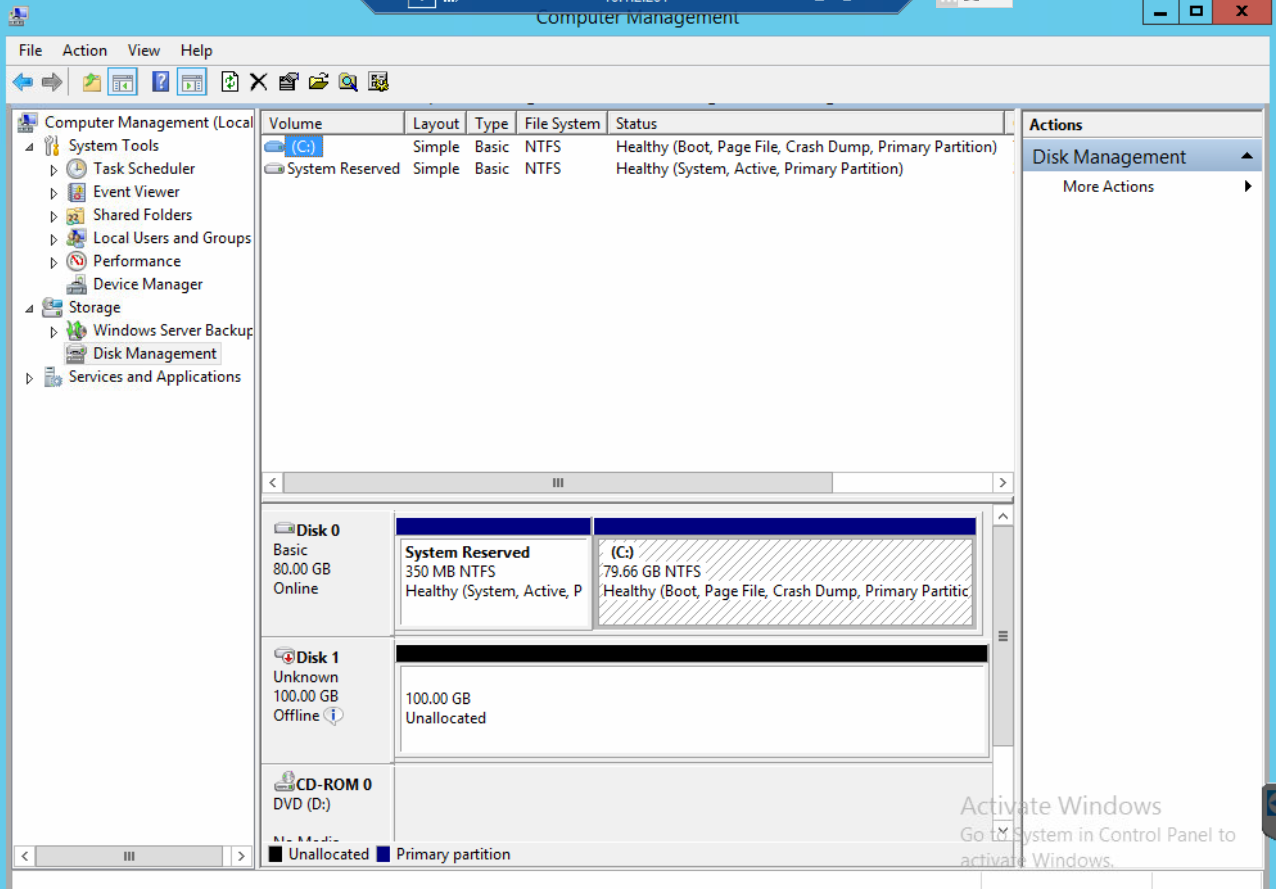Click the open folder toolbar icon
The height and width of the screenshot is (889, 1276).
coord(318,82)
